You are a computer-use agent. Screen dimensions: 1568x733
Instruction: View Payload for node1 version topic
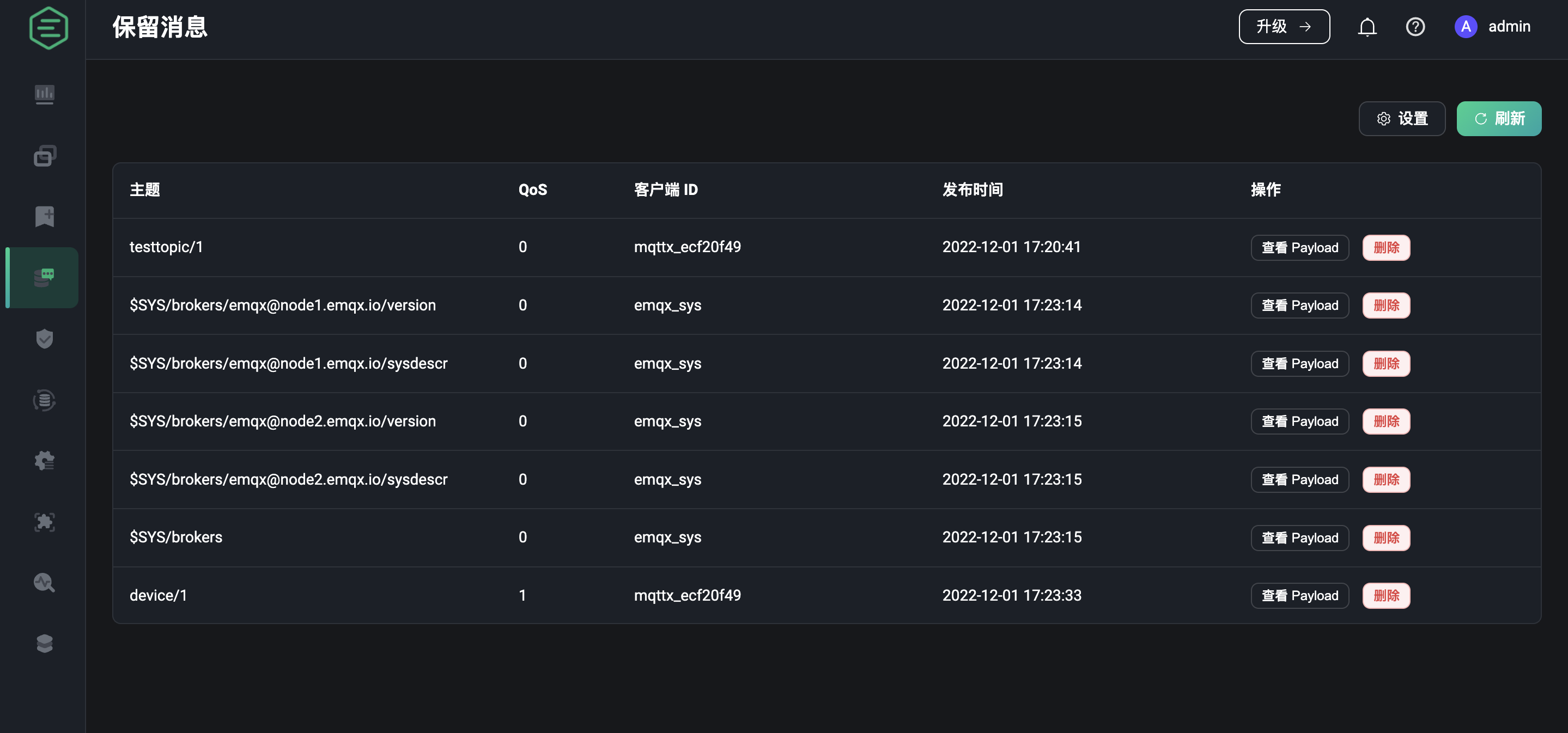coord(1299,306)
